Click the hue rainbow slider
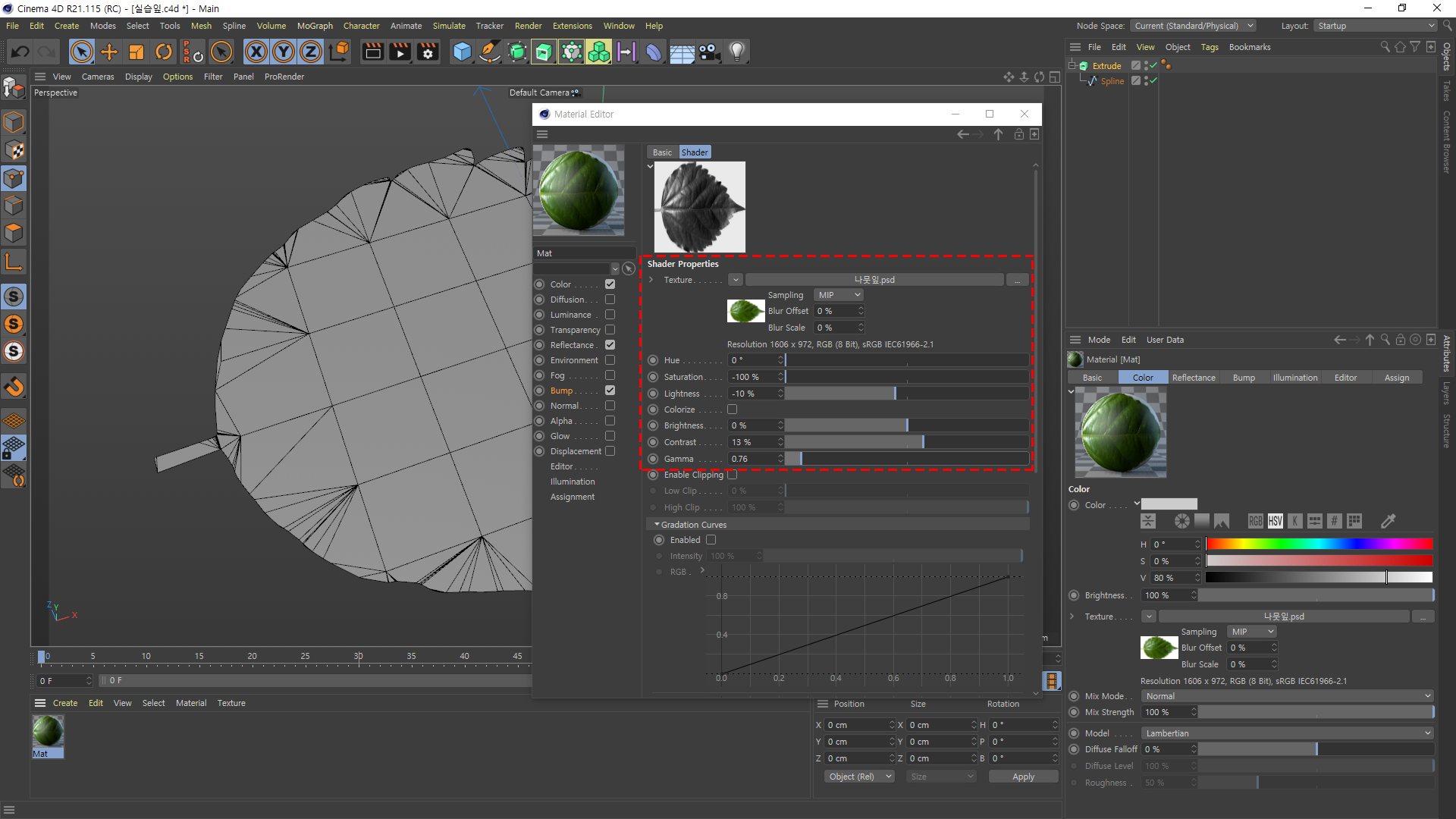This screenshot has width=1456, height=819. tap(1318, 544)
